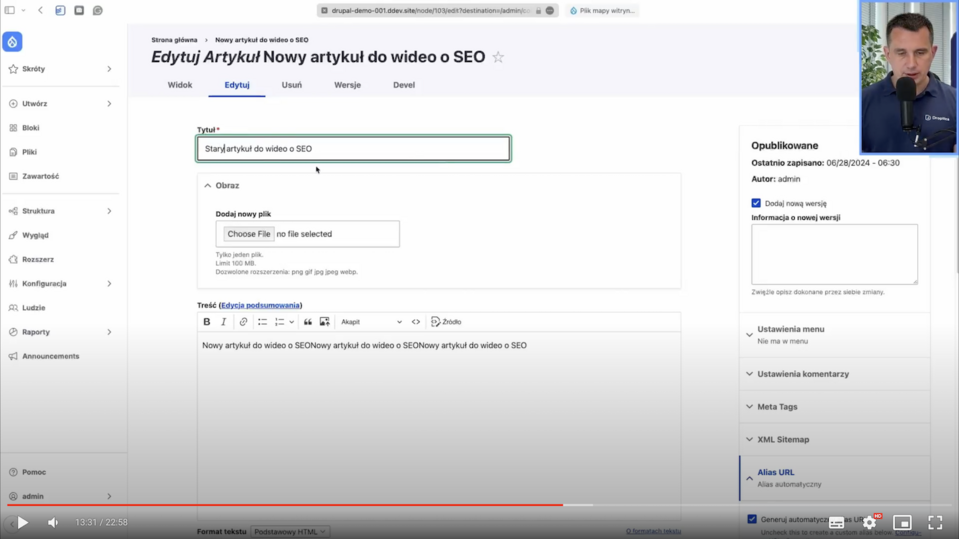This screenshot has height=539, width=959.
Task: Add page to shortcuts with star icon
Action: click(x=498, y=57)
